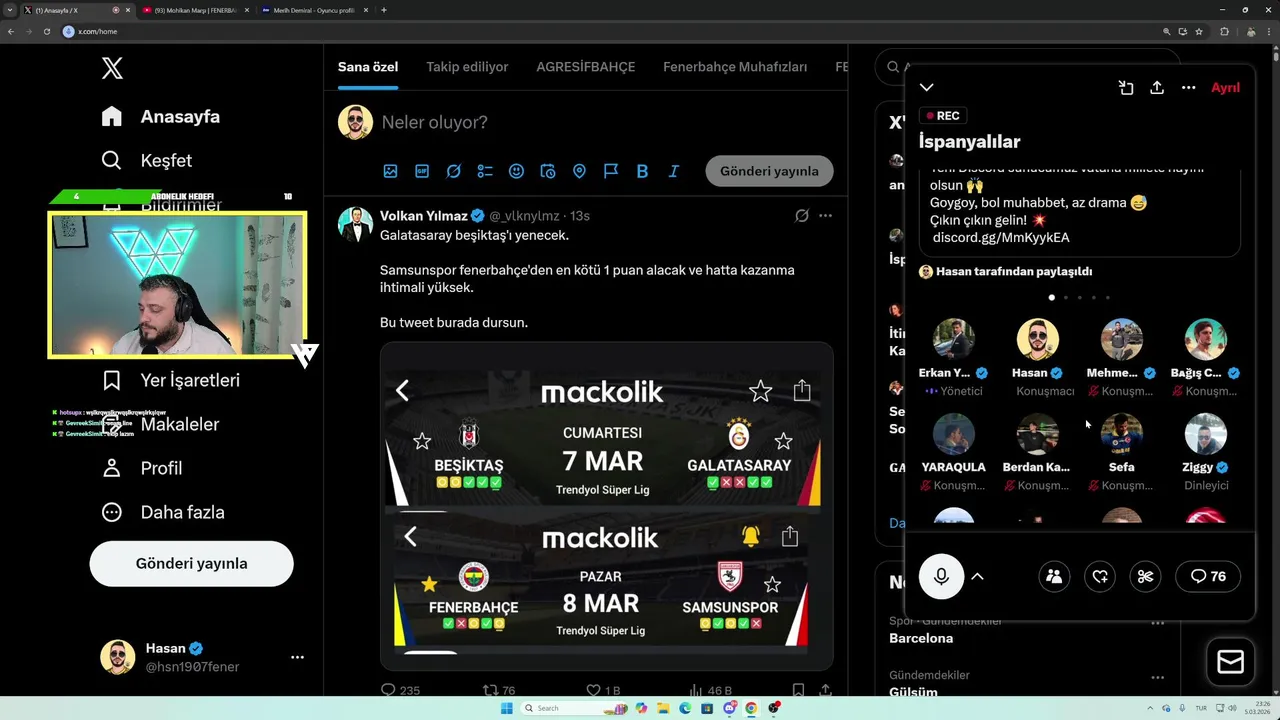
Task: Switch to Mohikan Marşı YouTube tab
Action: [194, 10]
